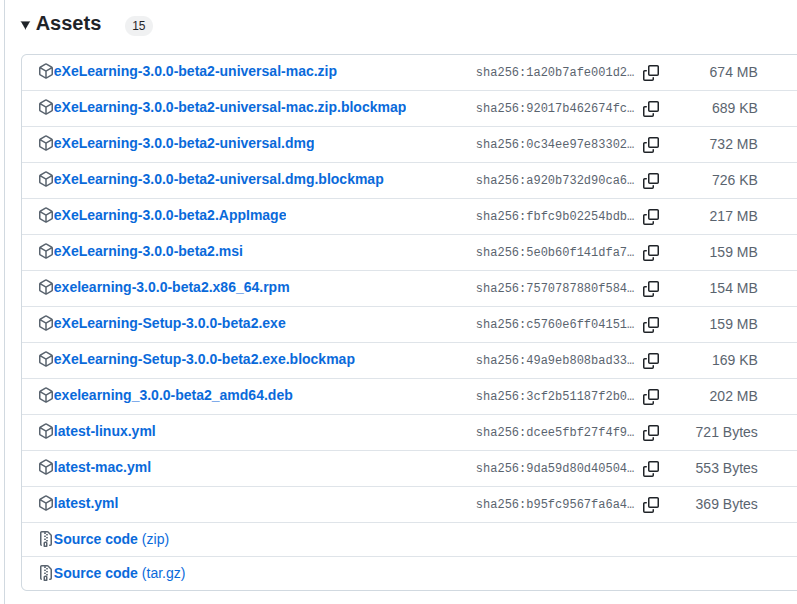The height and width of the screenshot is (604, 797).
Task: Copy SHA256 for latest-mac.yml
Action: (x=651, y=469)
